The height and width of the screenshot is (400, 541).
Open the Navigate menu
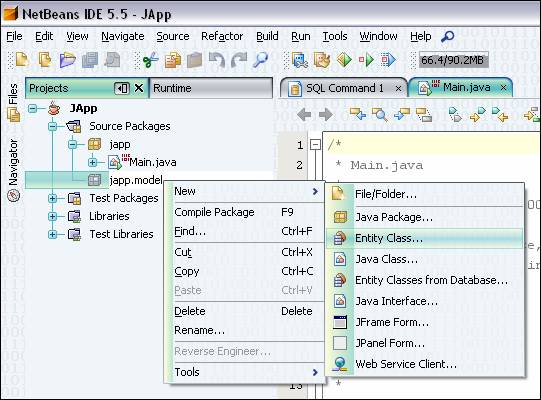123,36
